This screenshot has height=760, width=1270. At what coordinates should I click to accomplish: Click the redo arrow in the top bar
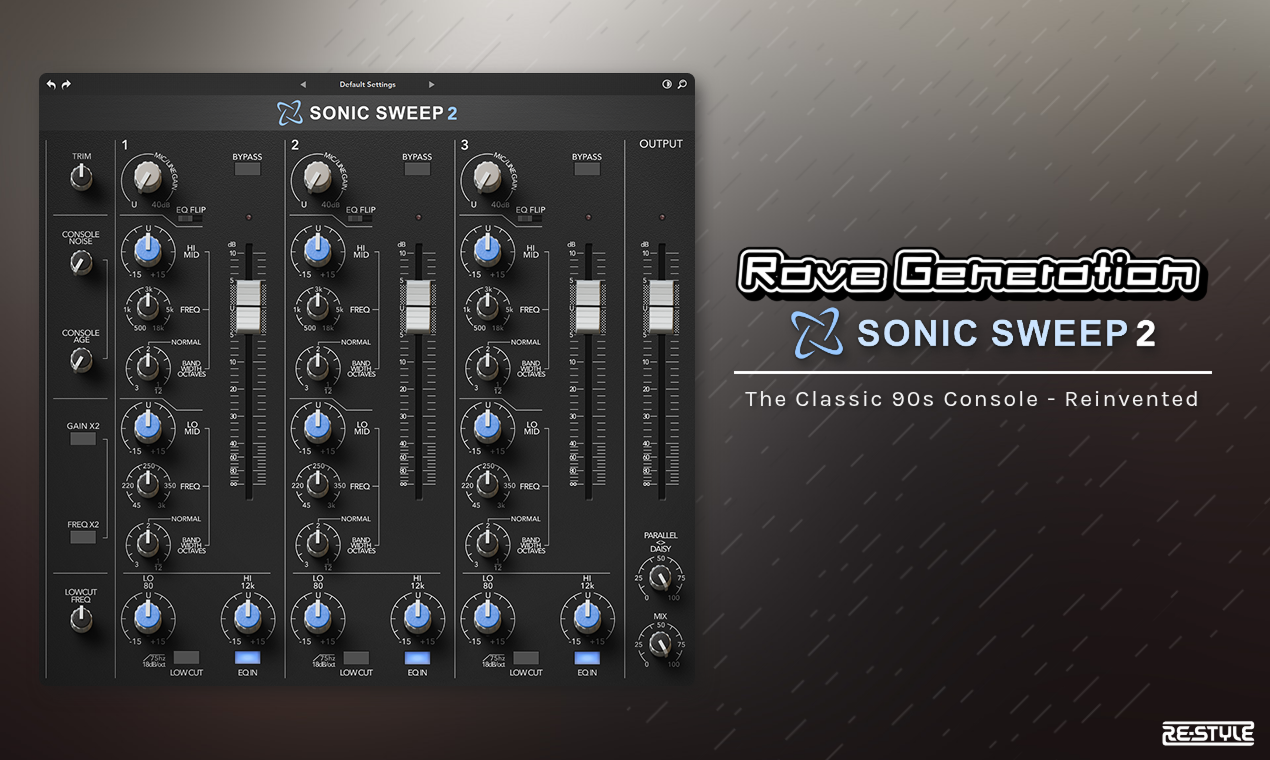click(64, 84)
